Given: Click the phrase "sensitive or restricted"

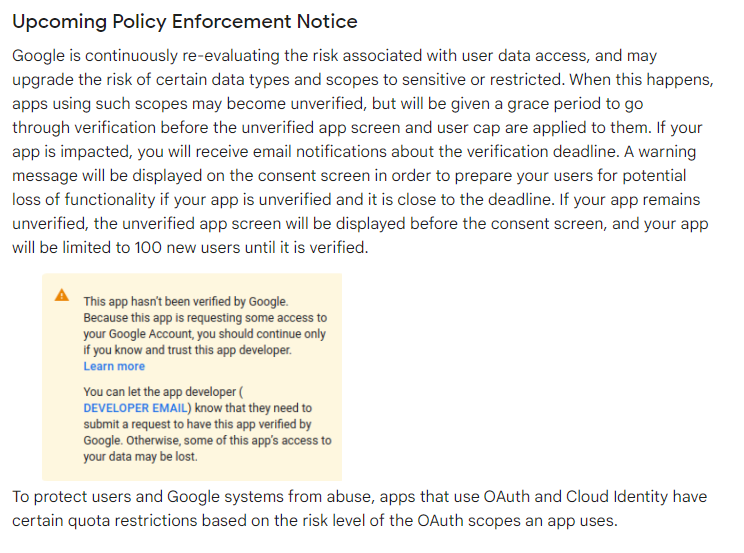Looking at the screenshot, I should tap(483, 79).
